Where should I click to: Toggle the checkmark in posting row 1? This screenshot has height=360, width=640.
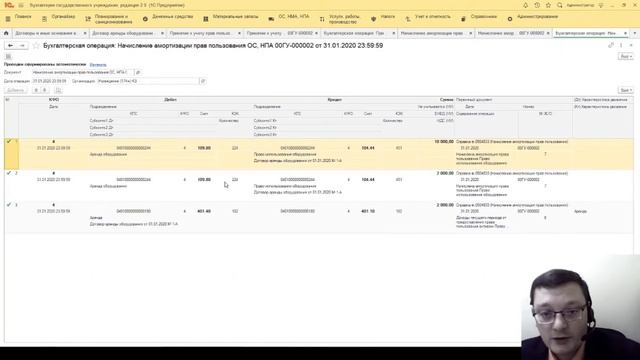pos(9,141)
